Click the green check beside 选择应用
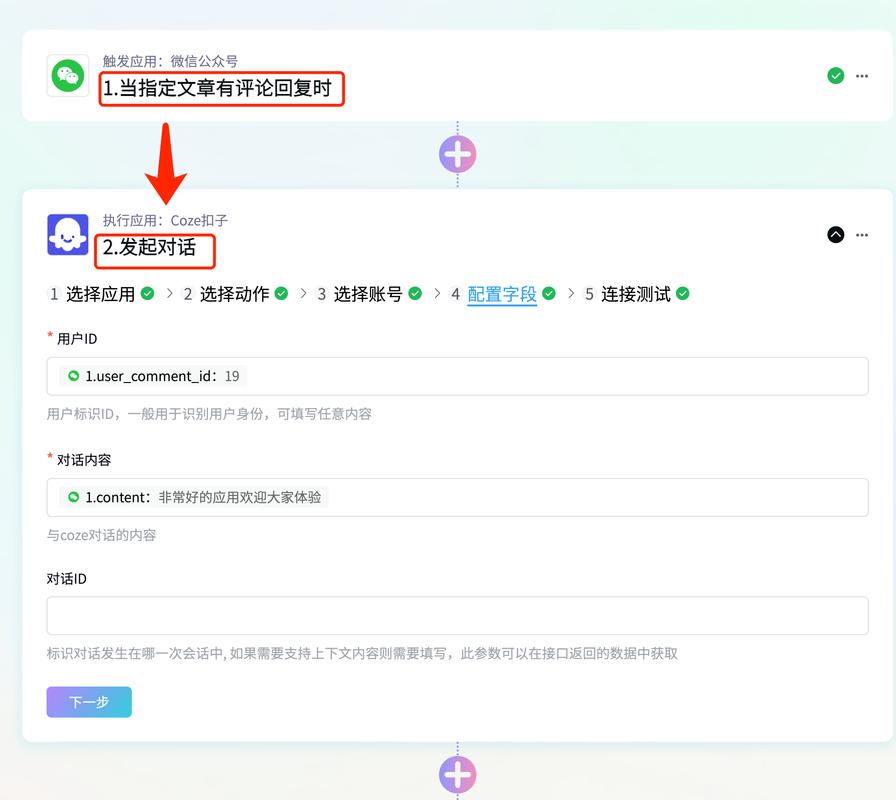The image size is (896, 800). [x=148, y=293]
